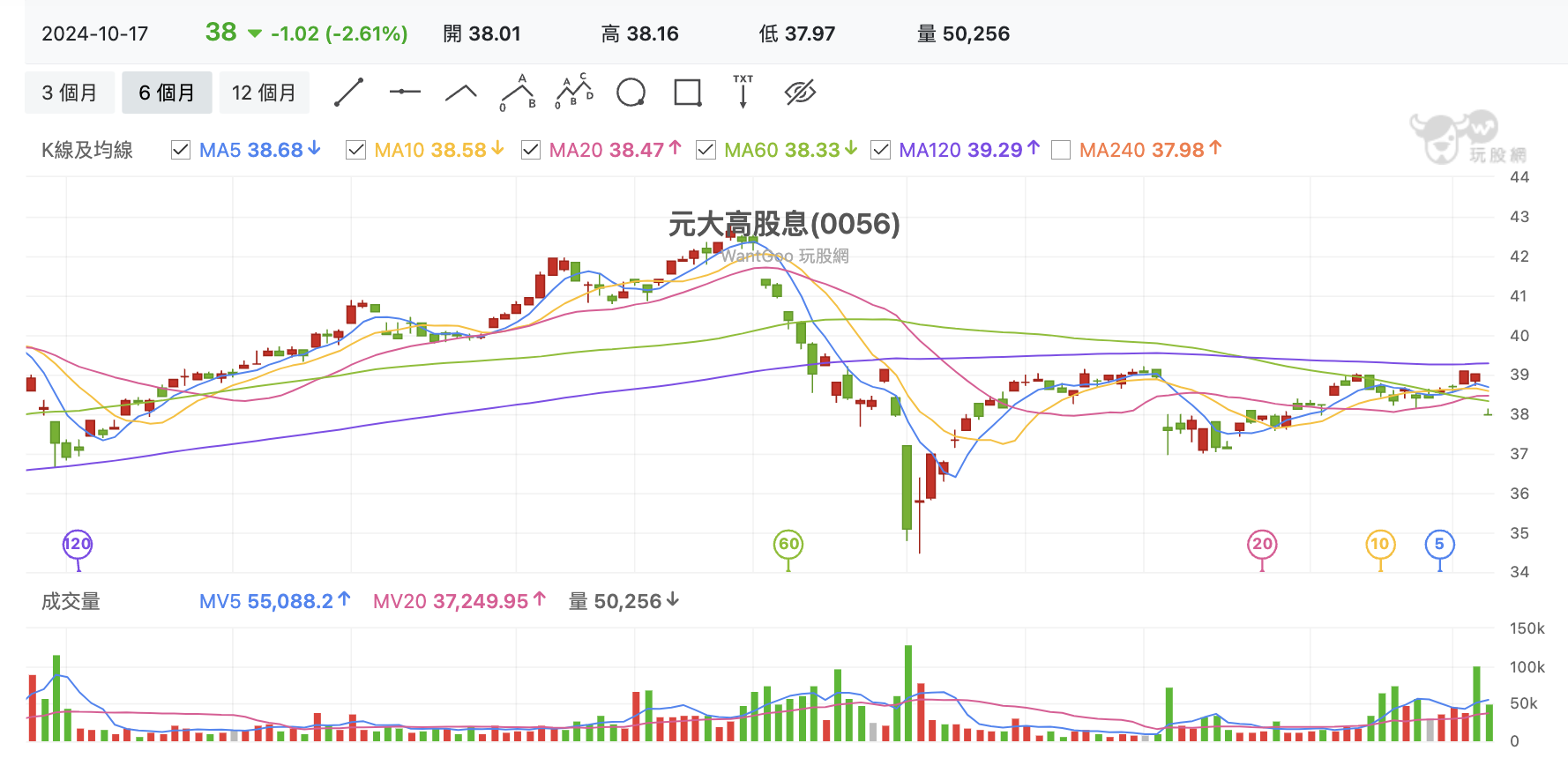Click the MA20 38.47 label

[616, 150]
